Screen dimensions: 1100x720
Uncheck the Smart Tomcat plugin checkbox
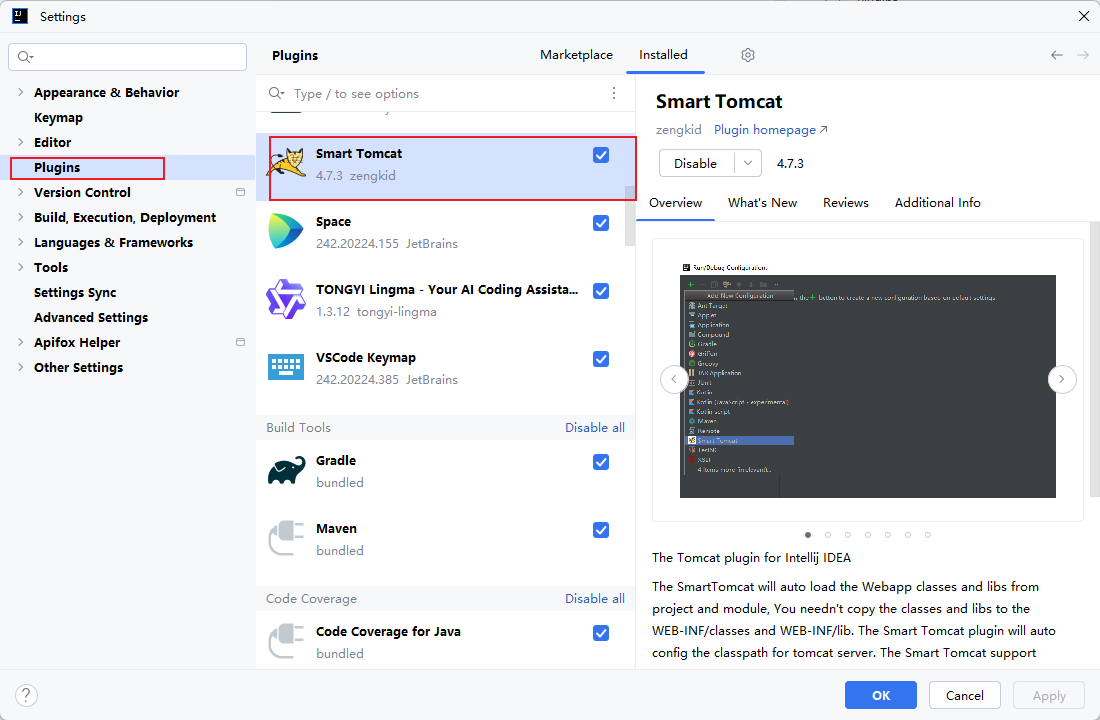click(601, 155)
